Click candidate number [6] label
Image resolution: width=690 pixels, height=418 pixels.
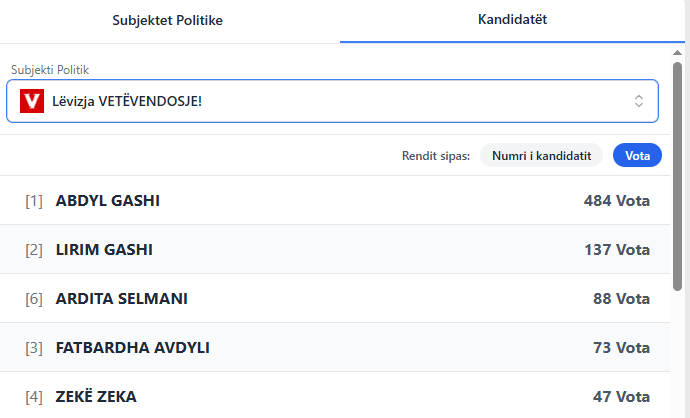34,298
